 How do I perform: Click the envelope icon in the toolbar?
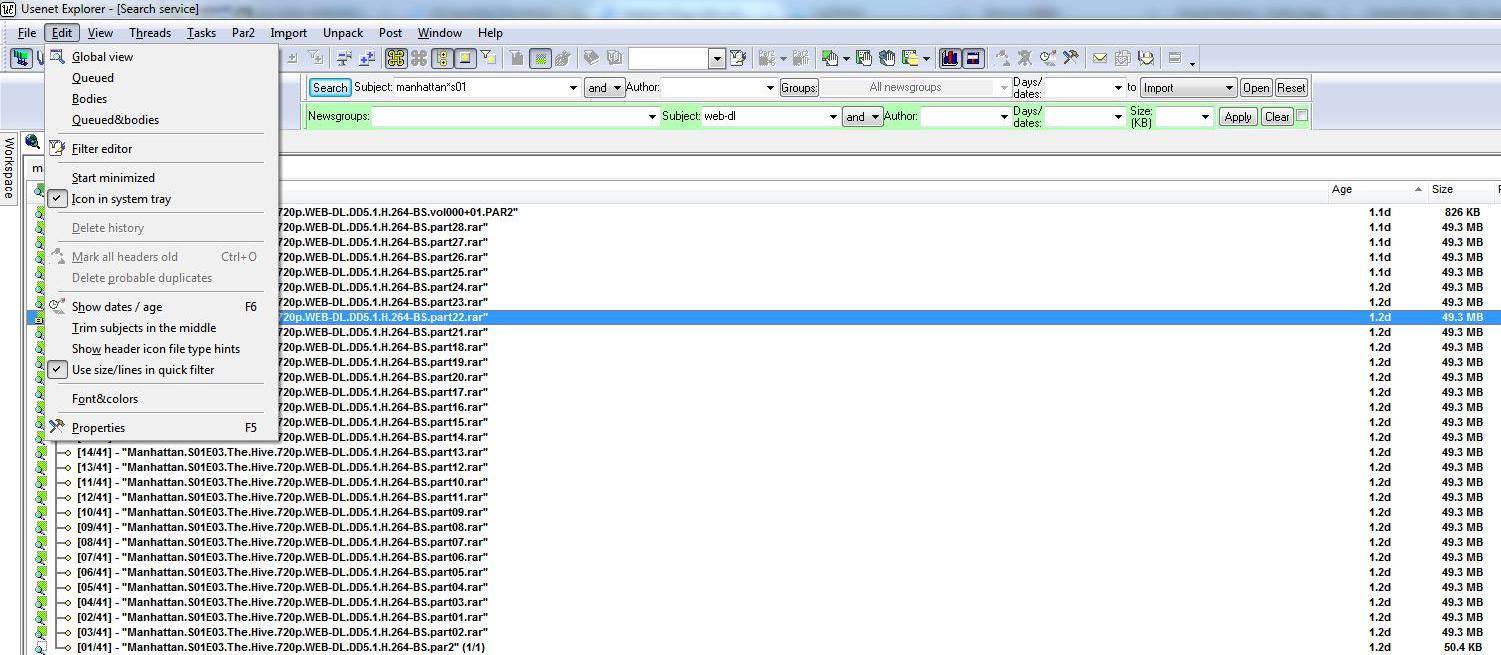(1099, 58)
